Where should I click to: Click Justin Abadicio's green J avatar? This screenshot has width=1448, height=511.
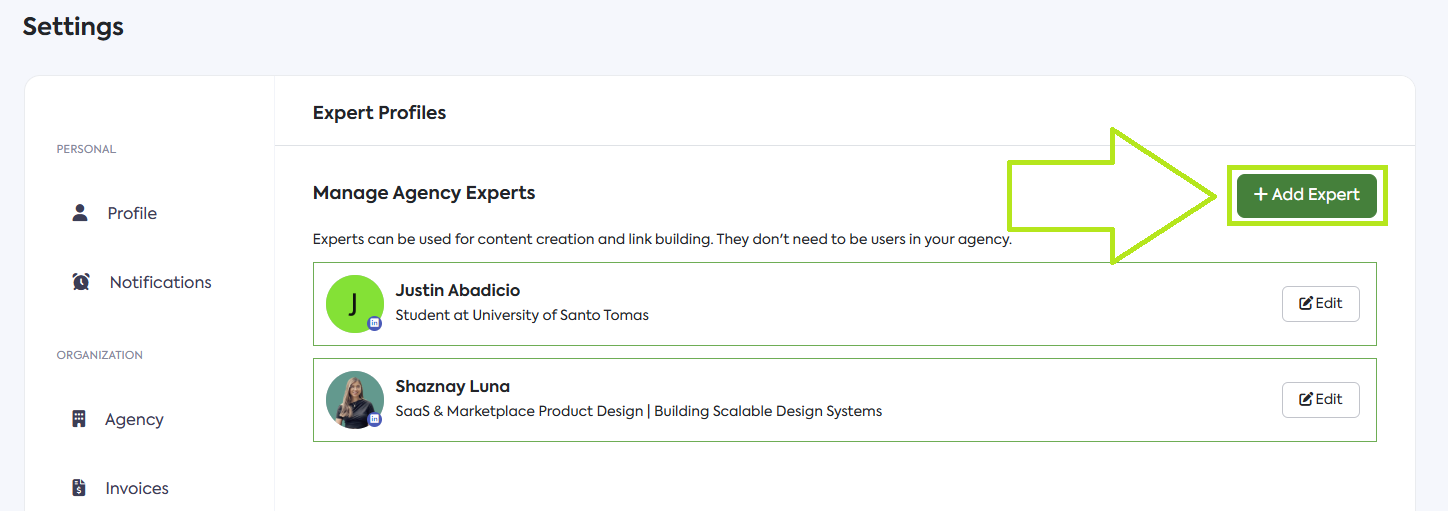pyautogui.click(x=355, y=304)
